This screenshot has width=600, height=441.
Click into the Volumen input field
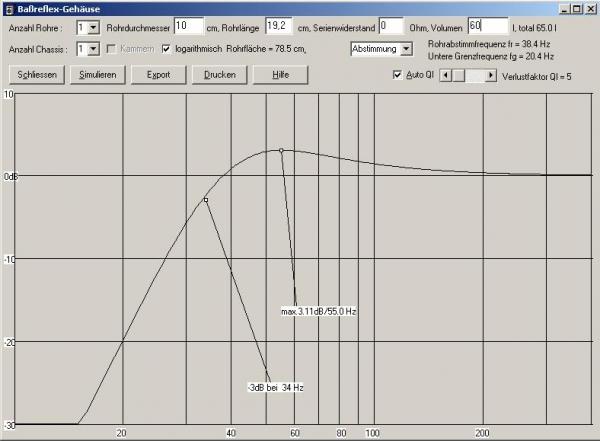pyautogui.click(x=486, y=25)
